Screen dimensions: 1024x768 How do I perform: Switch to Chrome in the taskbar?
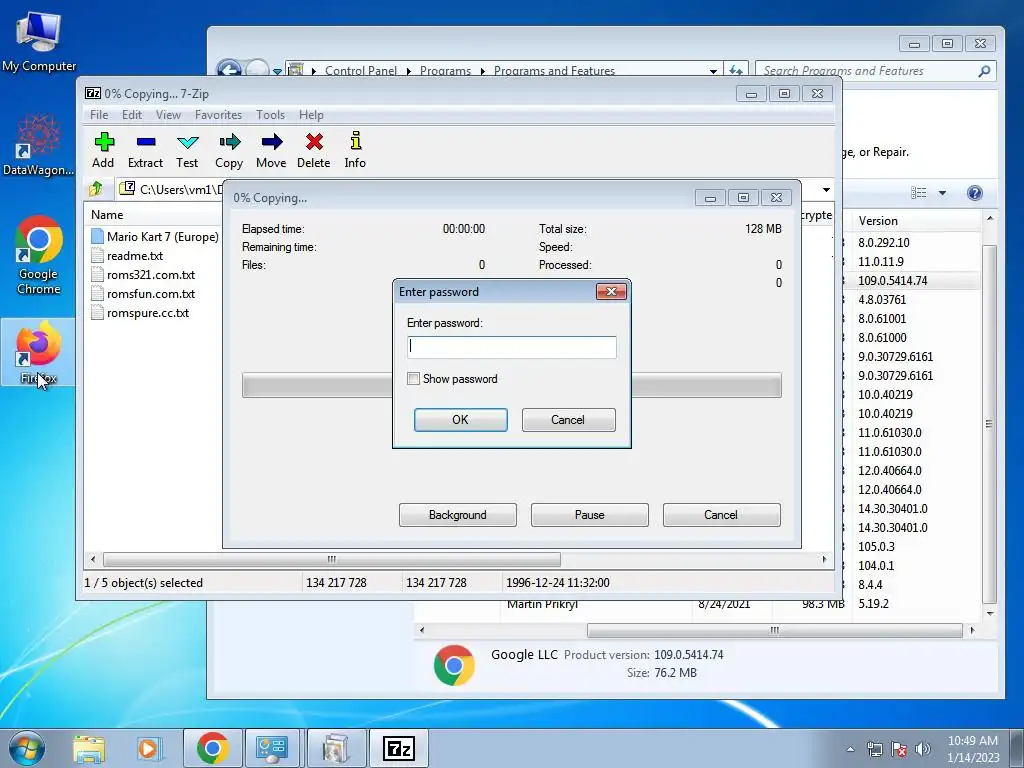click(212, 748)
